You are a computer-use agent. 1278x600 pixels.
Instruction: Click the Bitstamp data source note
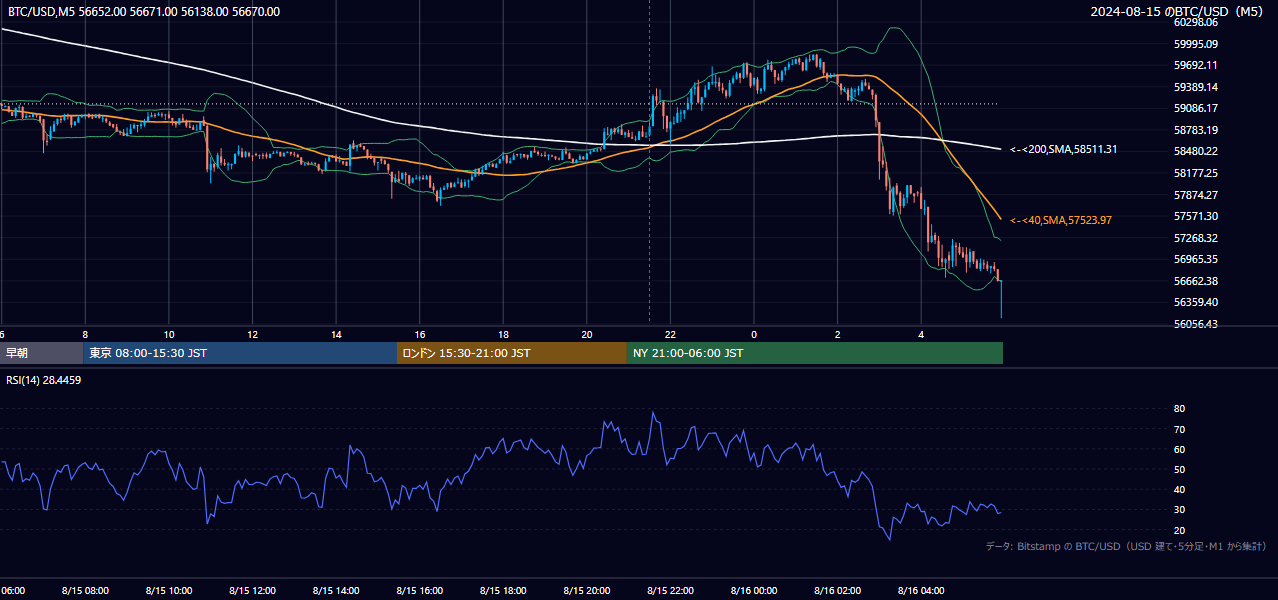[1126, 546]
